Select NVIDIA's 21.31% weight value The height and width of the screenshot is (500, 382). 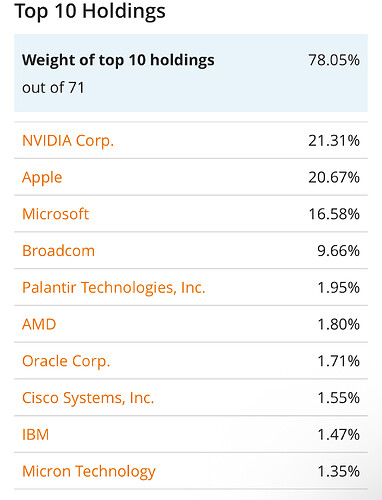pos(334,141)
